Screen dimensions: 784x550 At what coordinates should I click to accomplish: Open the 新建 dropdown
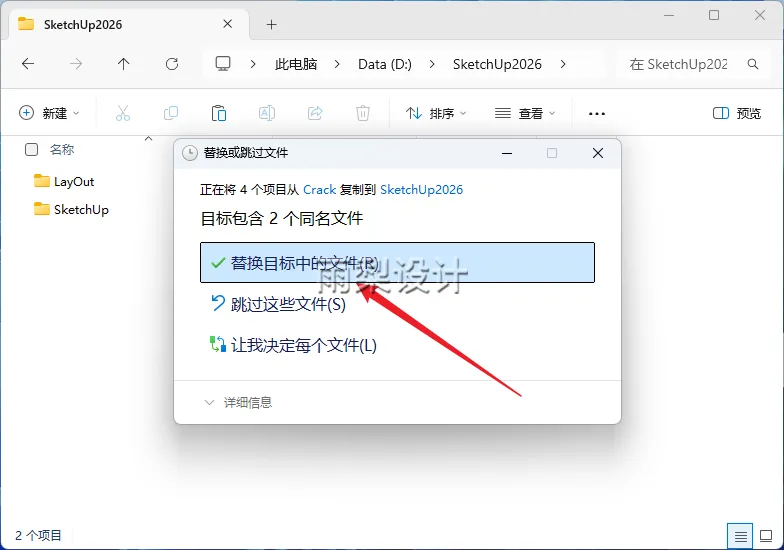[49, 114]
